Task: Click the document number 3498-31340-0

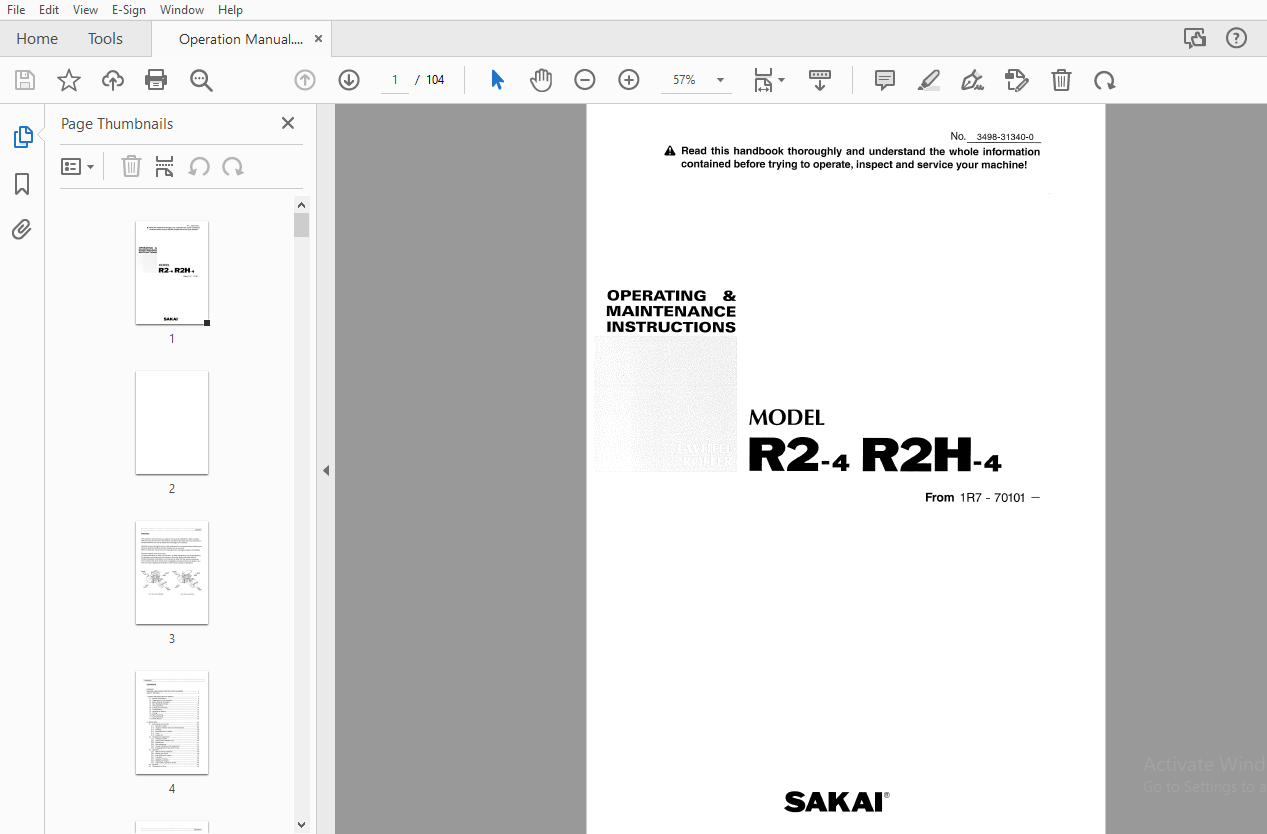Action: tap(1005, 137)
